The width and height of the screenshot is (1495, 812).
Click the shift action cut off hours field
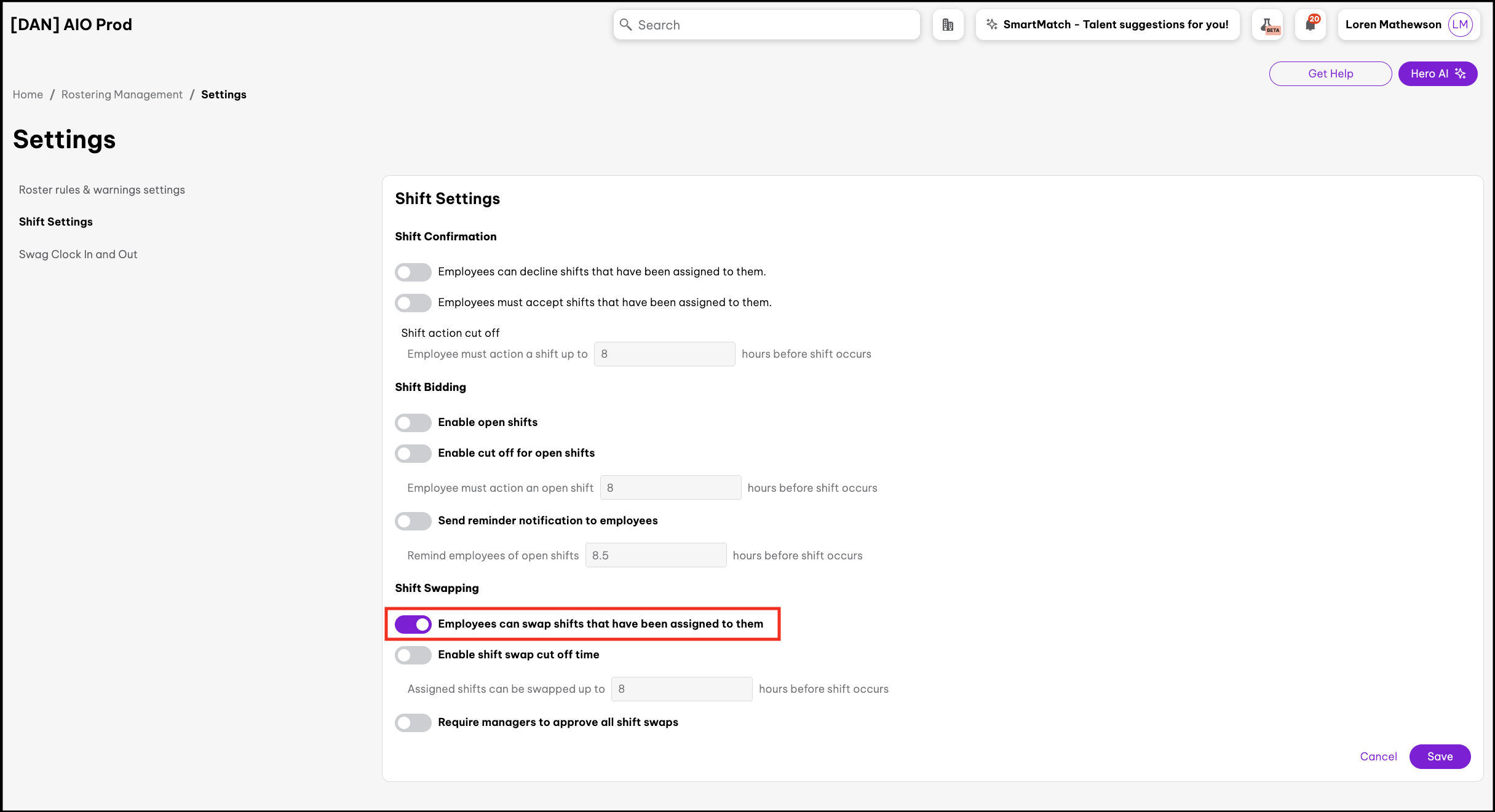[x=664, y=354]
